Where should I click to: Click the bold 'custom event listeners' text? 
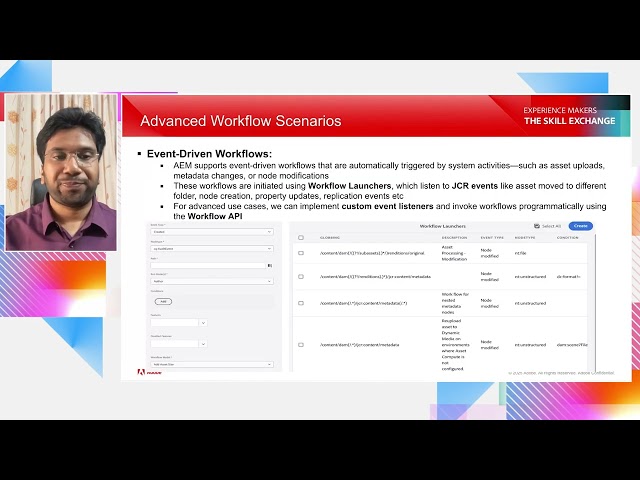coord(387,207)
